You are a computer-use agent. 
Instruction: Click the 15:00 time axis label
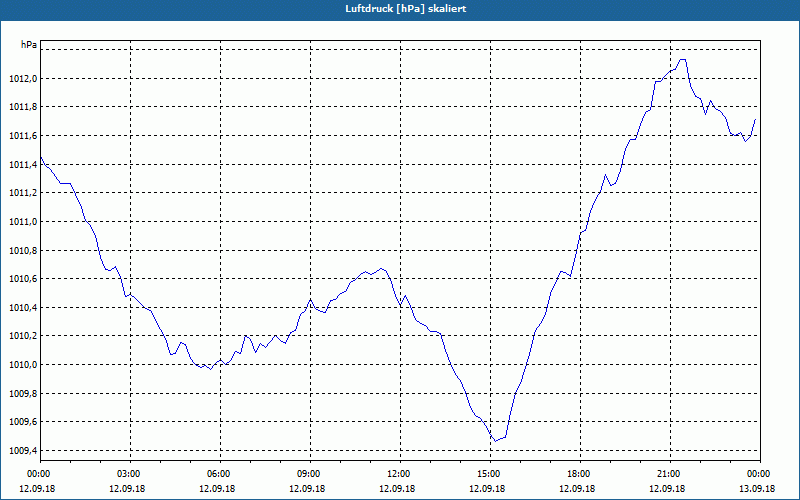[x=490, y=474]
